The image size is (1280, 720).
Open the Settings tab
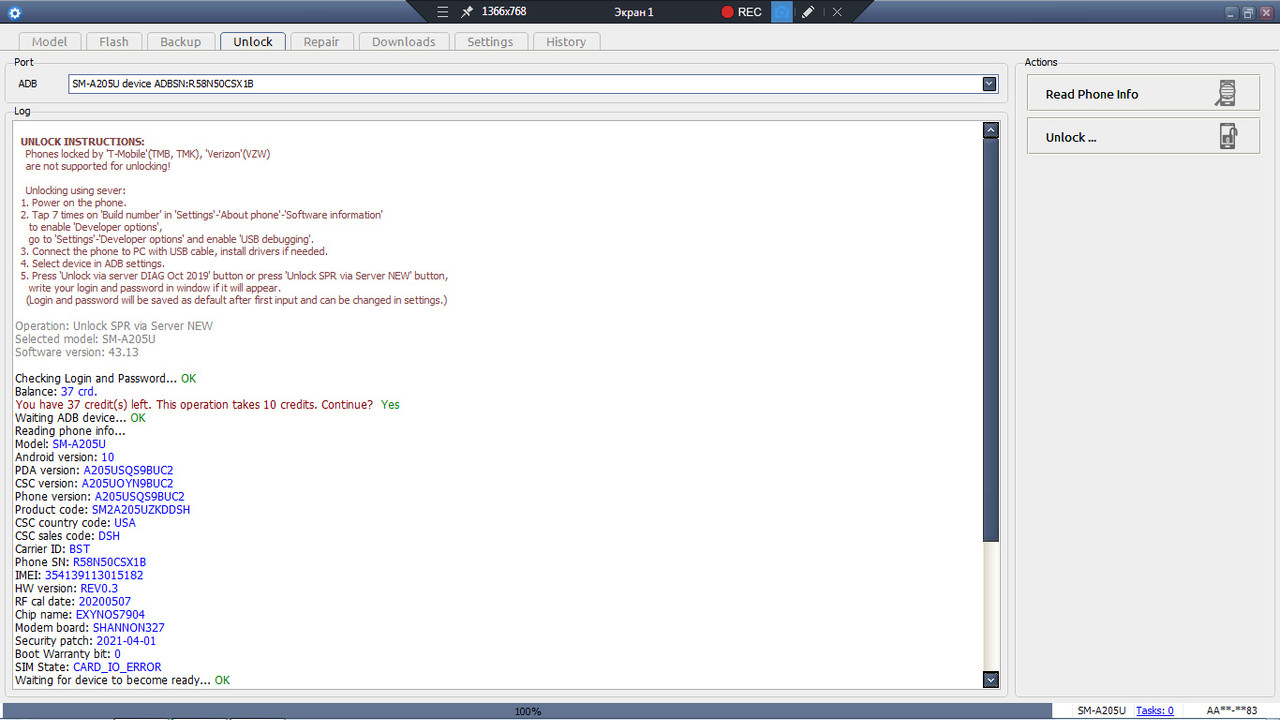tap(490, 41)
